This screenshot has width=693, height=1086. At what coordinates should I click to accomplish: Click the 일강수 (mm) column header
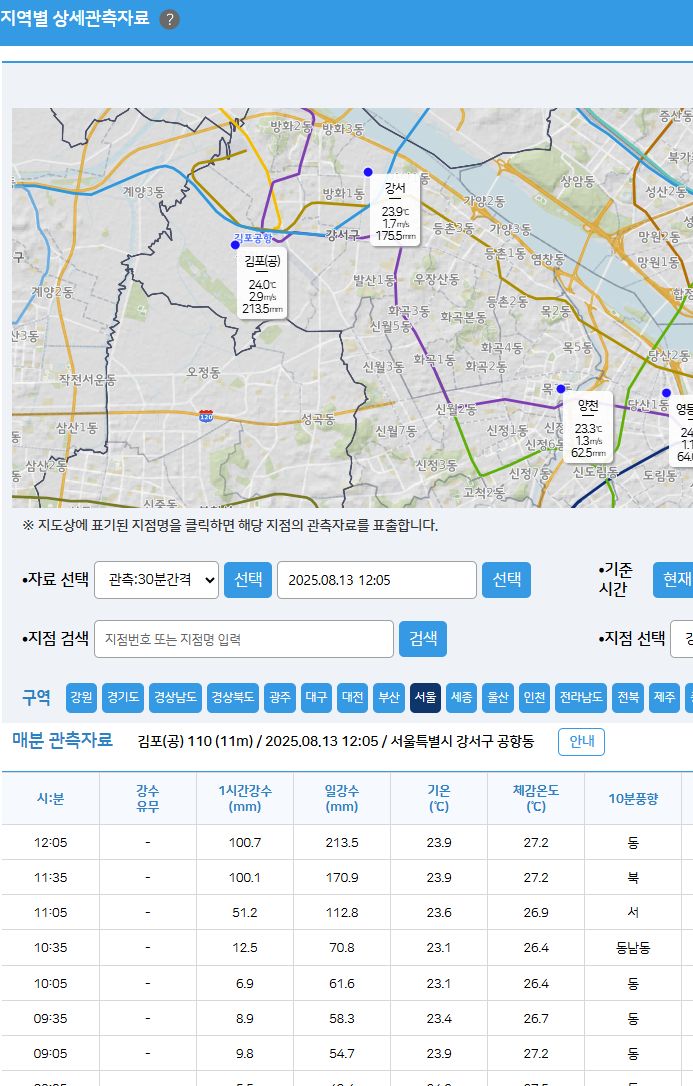342,799
